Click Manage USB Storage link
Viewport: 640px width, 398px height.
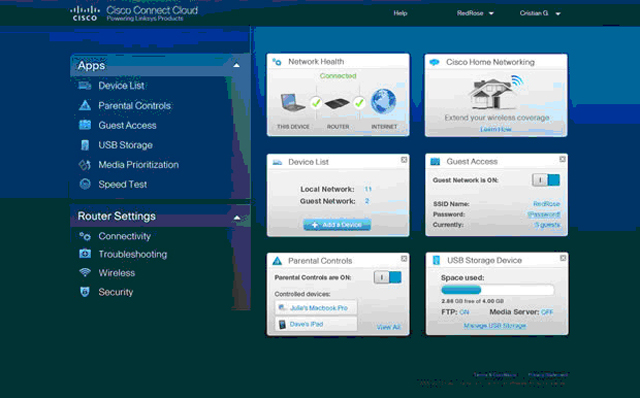point(495,325)
